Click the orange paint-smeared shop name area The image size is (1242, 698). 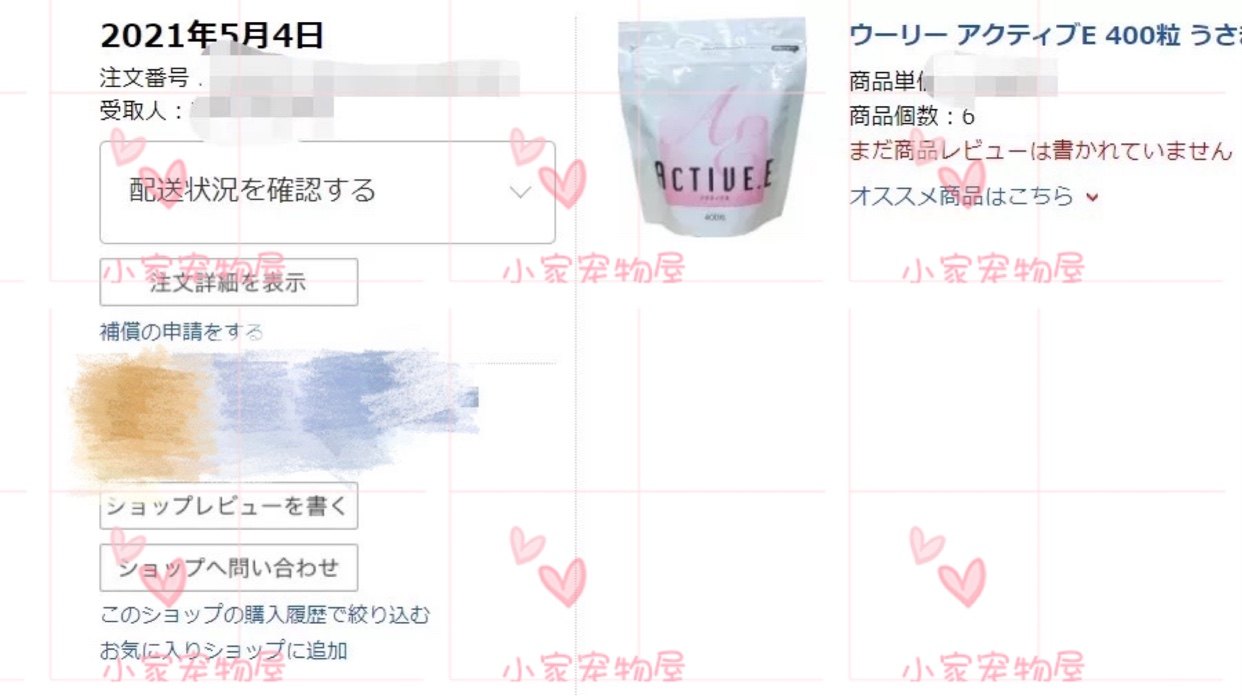142,415
